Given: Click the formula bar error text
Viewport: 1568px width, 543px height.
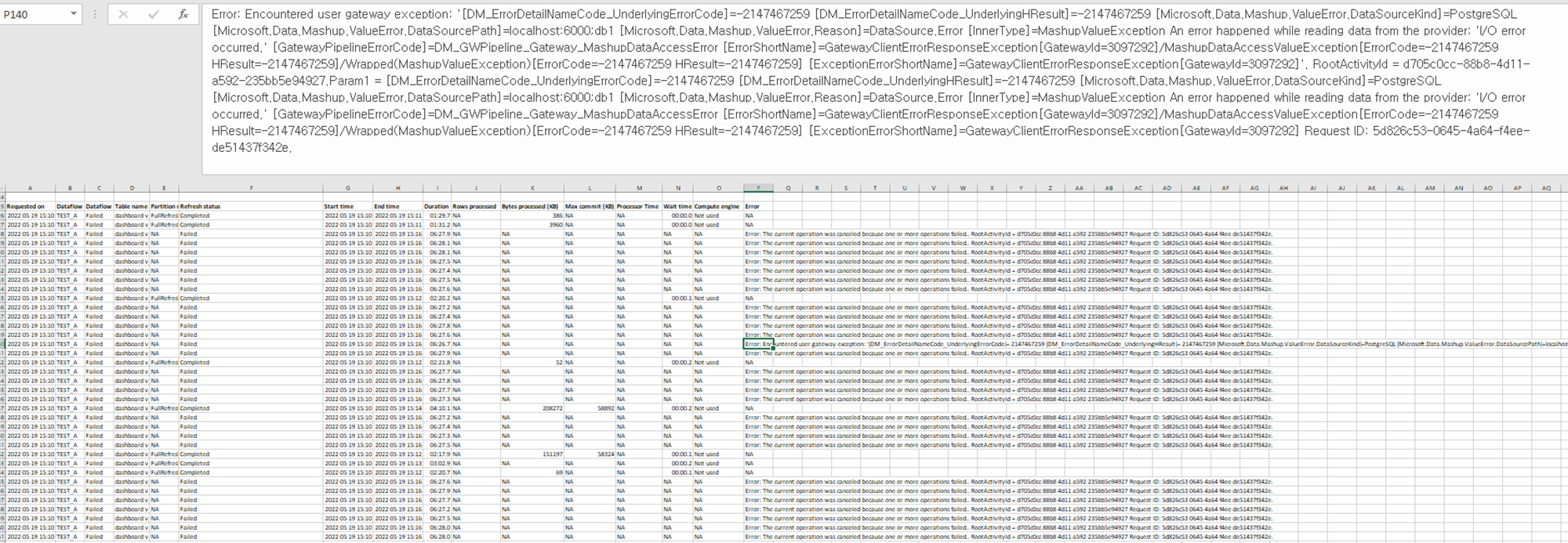Looking at the screenshot, I should (x=872, y=81).
